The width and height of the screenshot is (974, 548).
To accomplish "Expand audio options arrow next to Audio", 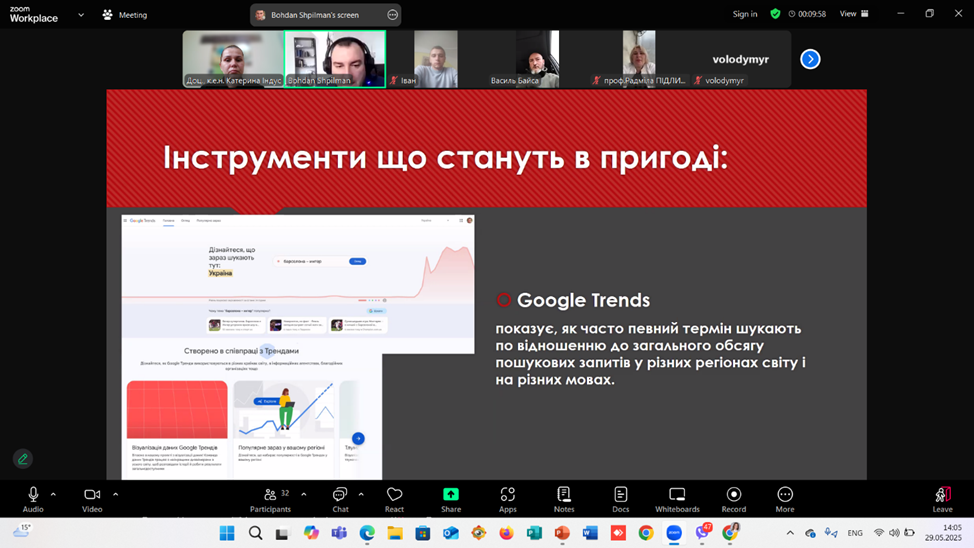I will [53, 495].
